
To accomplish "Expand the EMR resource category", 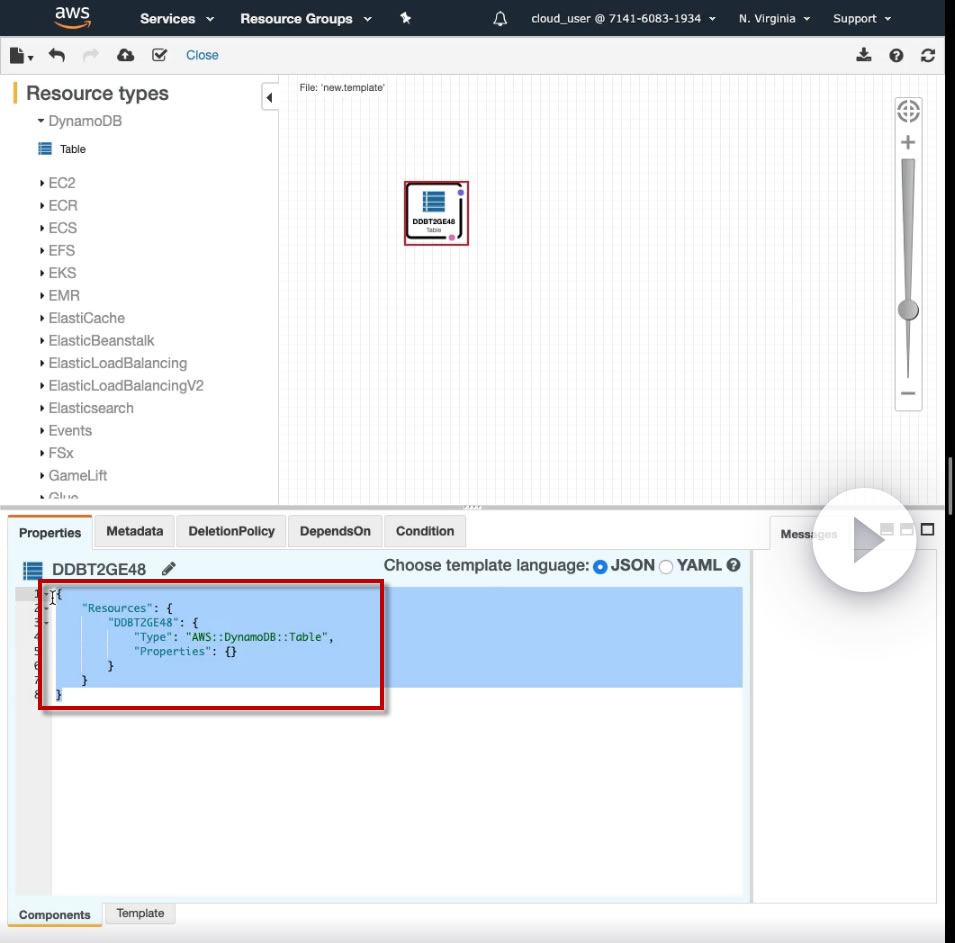I will pyautogui.click(x=60, y=296).
